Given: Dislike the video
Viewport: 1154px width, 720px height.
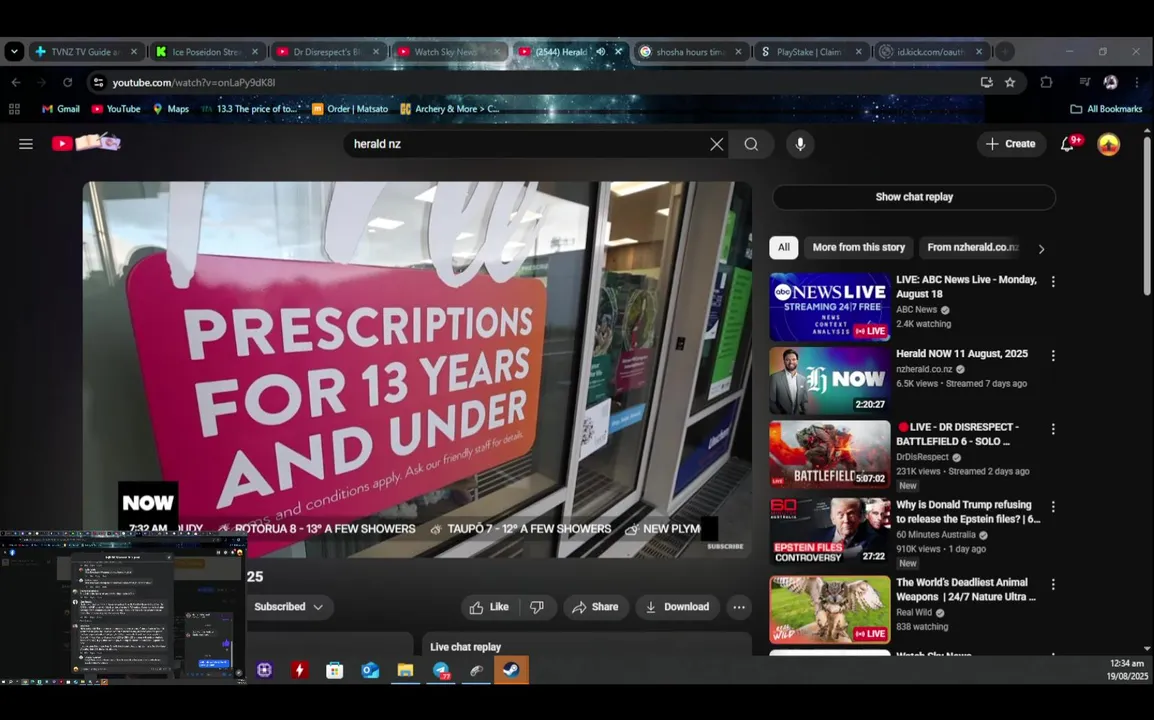Looking at the screenshot, I should pos(537,607).
